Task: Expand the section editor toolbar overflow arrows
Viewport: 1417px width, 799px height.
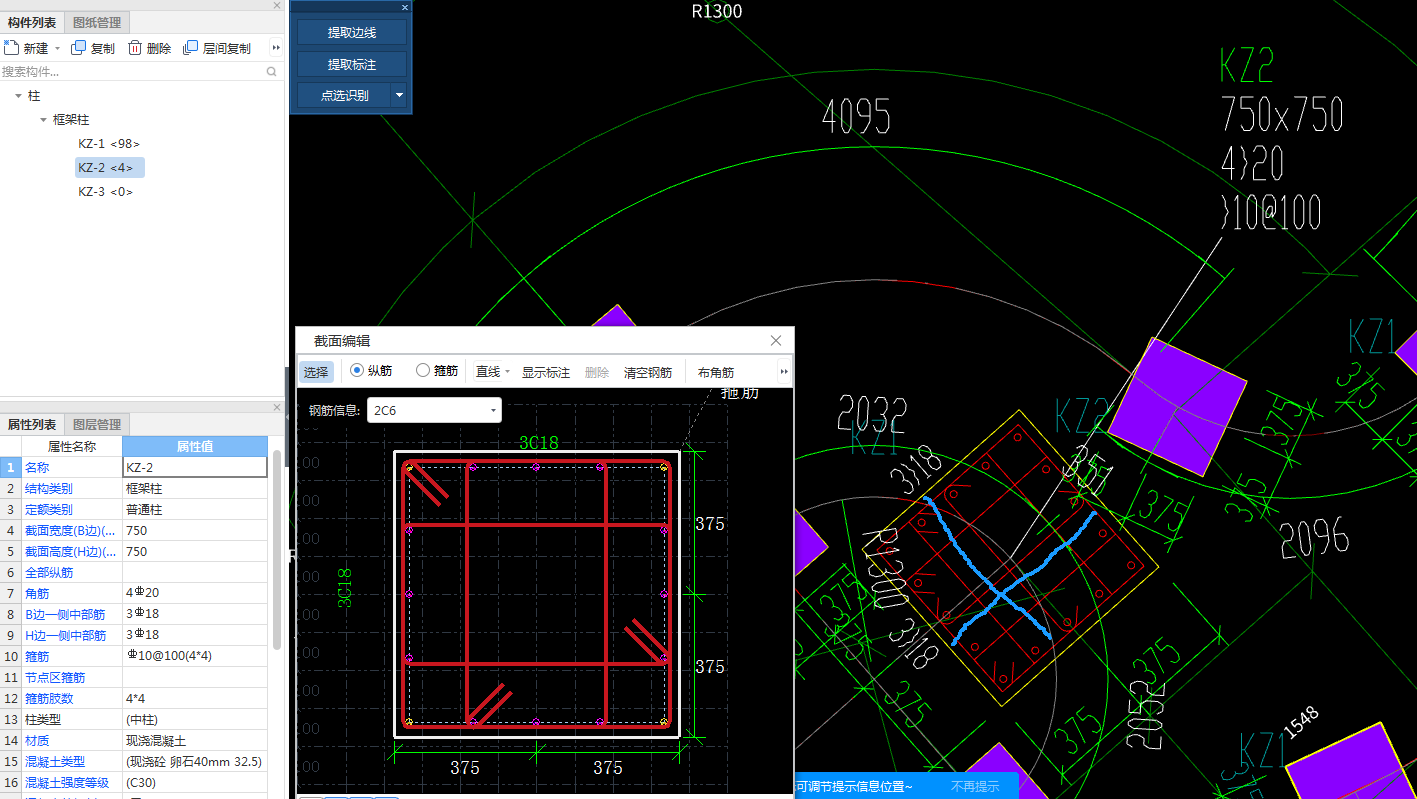Action: 784,372
